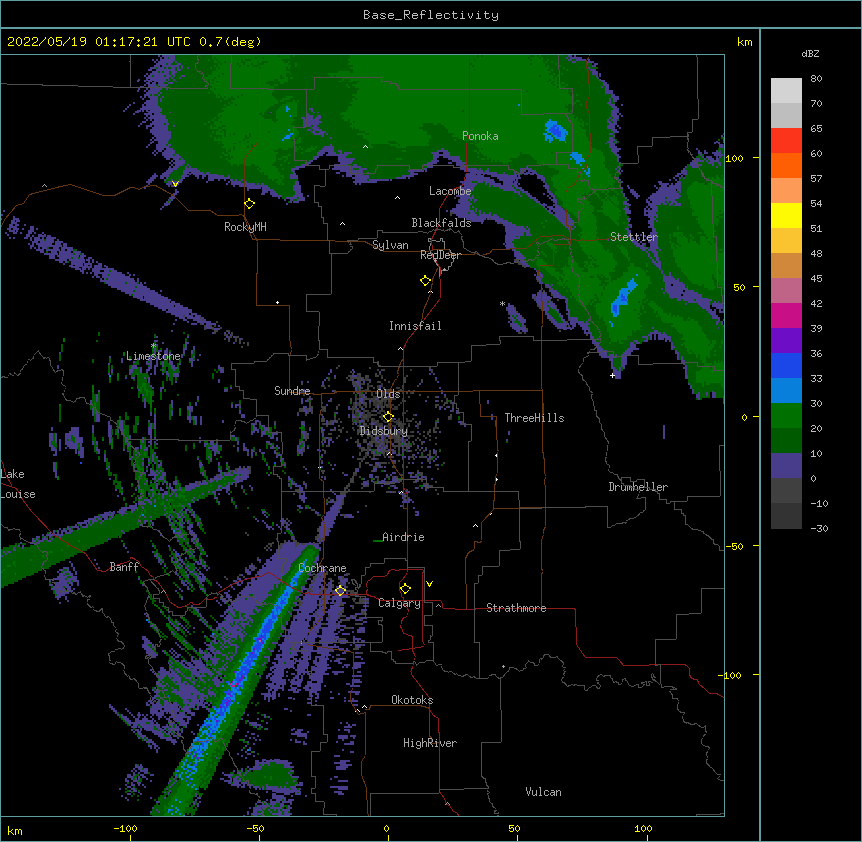Click the yellow diamond marker above Calgary

pyautogui.click(x=405, y=589)
